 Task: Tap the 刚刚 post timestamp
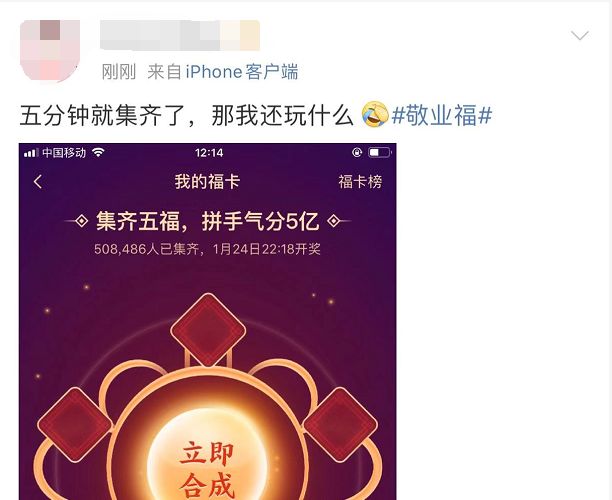pyautogui.click(x=119, y=72)
